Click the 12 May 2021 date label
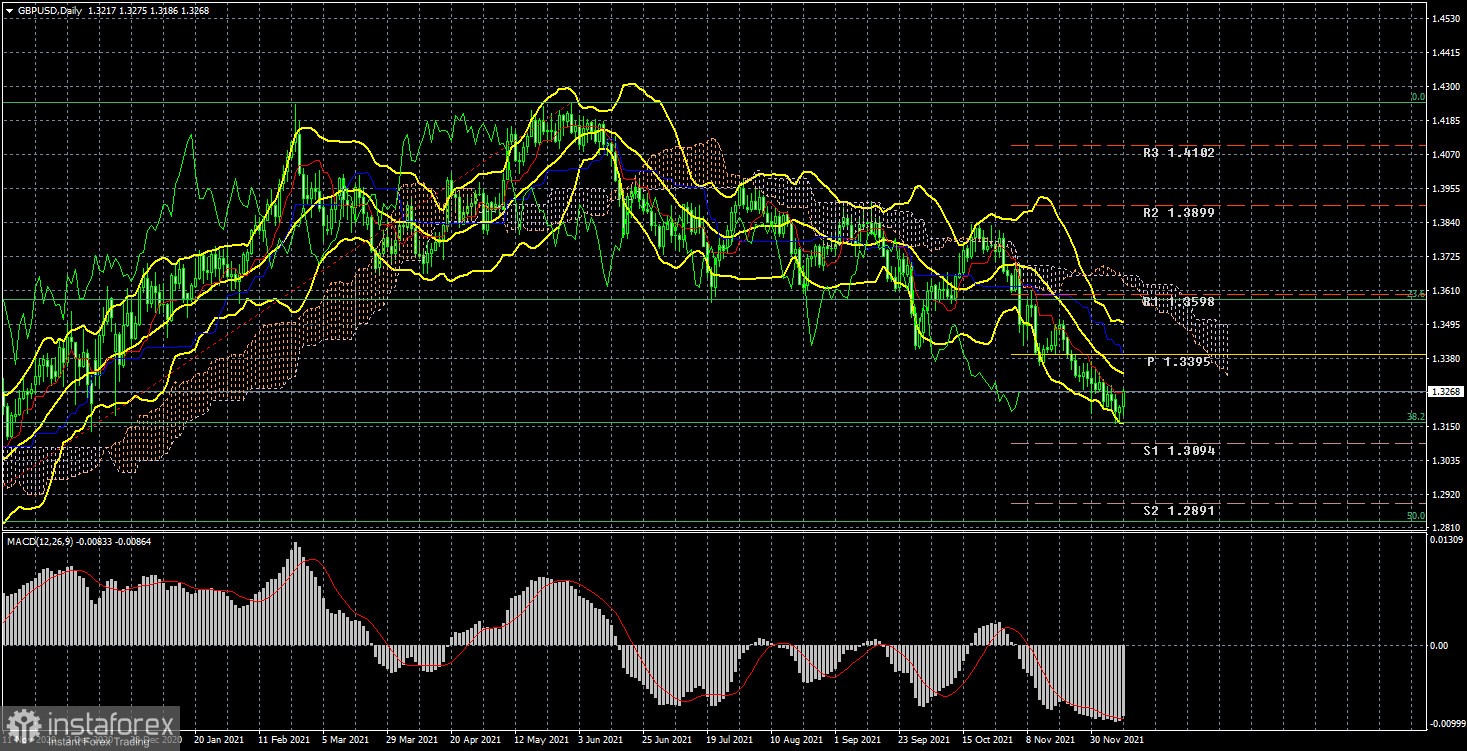The height and width of the screenshot is (751, 1467). (x=541, y=741)
